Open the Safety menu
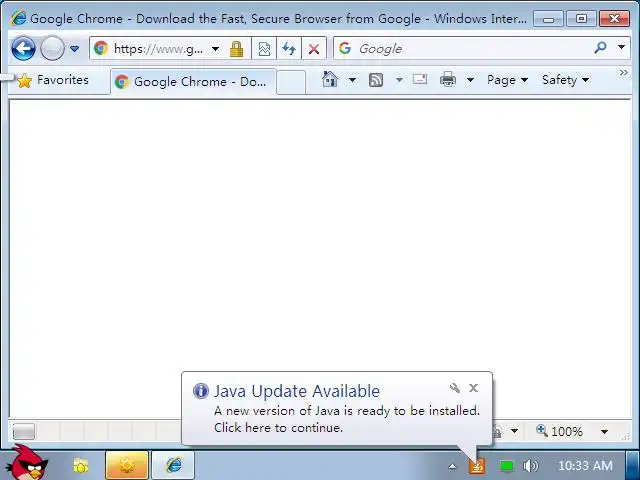Viewport: 640px width, 480px height. point(565,80)
